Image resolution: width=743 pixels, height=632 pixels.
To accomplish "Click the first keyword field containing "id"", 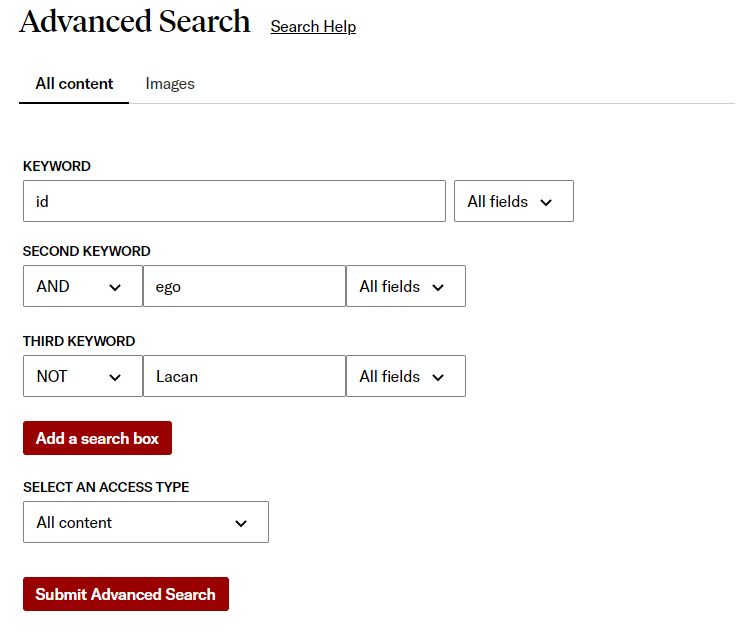I will 234,201.
